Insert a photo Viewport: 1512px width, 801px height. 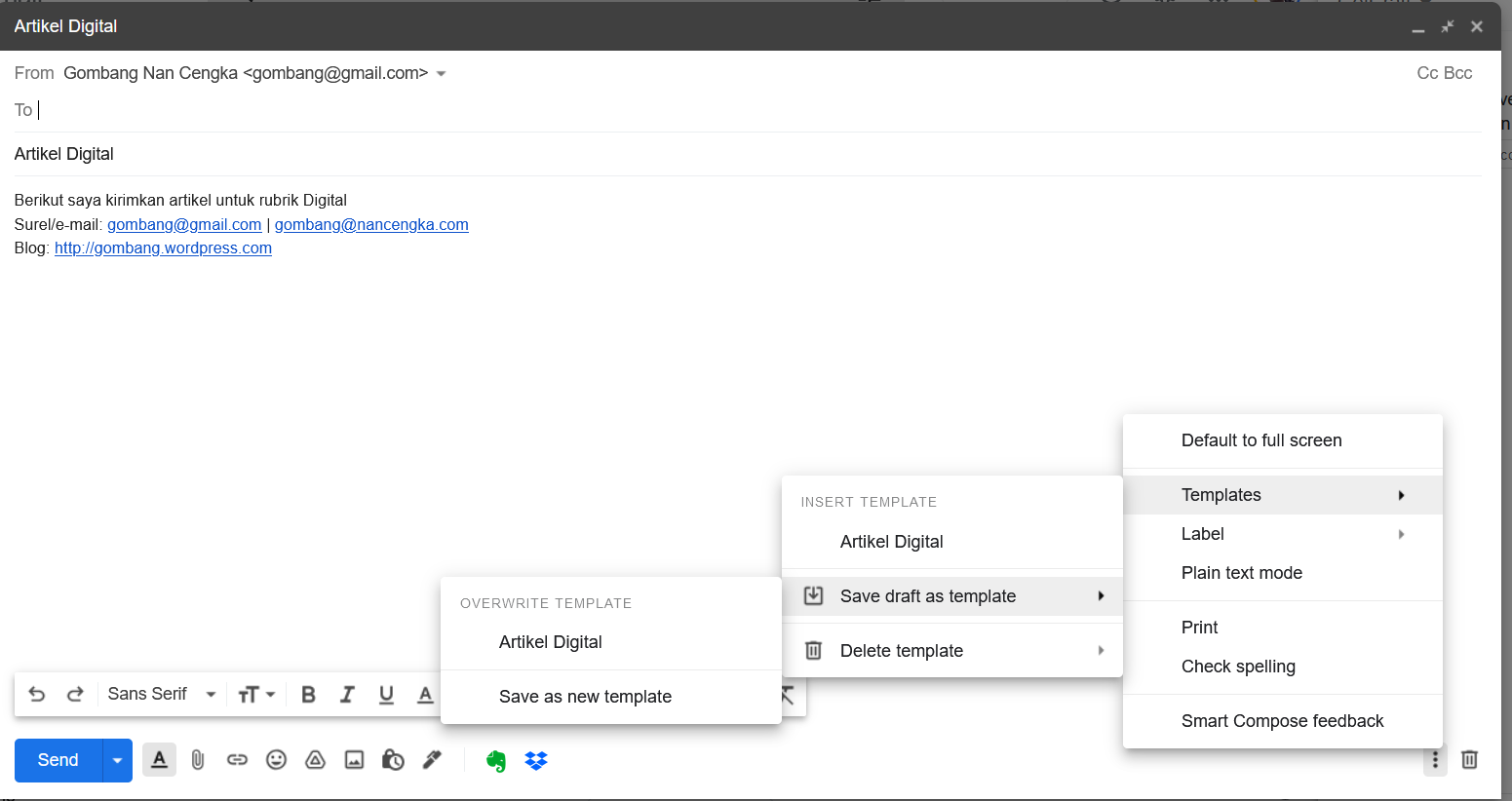pos(354,760)
